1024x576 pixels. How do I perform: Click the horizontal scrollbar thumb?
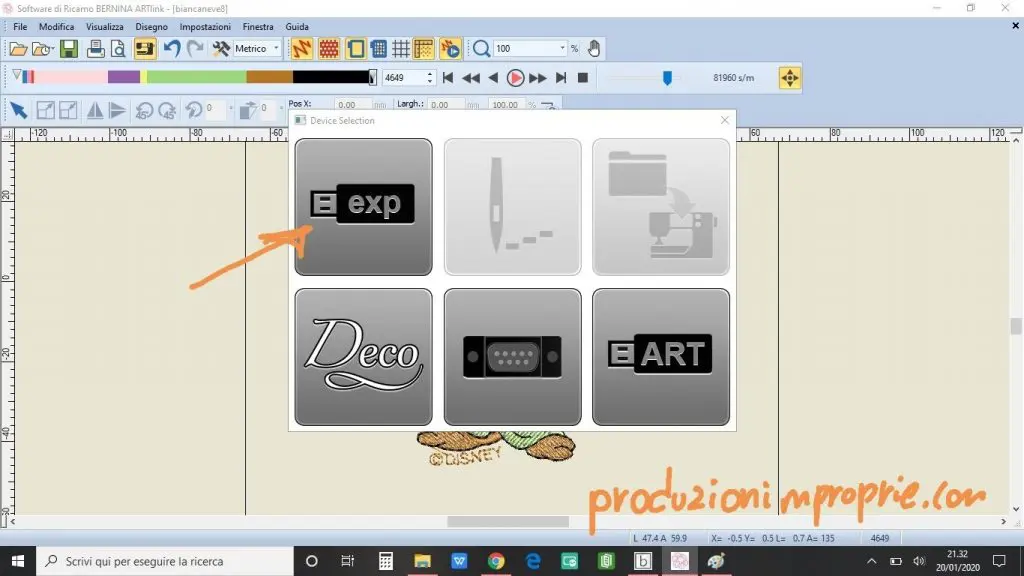tap(507, 521)
